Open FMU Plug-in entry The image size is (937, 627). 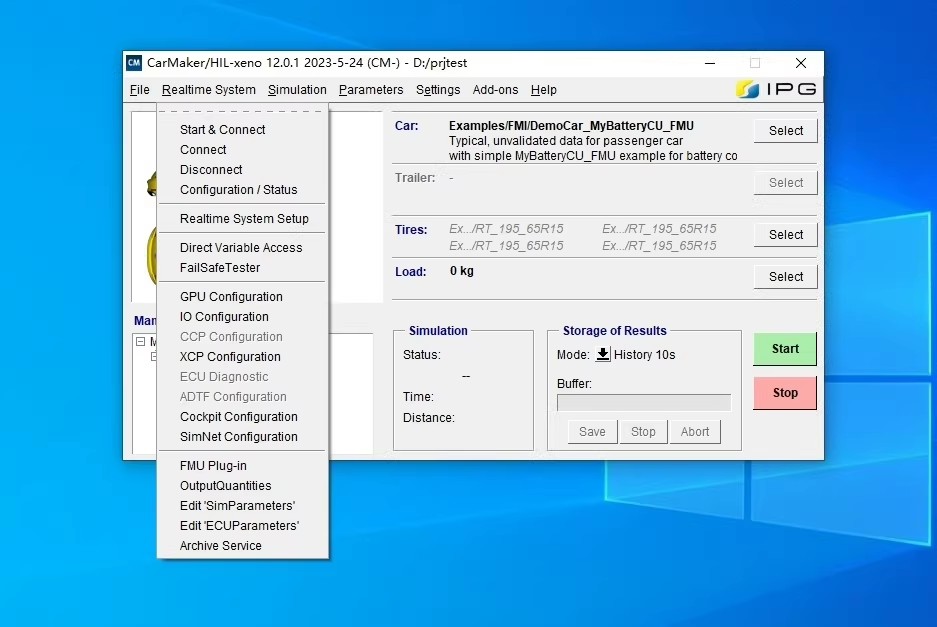click(243, 466)
